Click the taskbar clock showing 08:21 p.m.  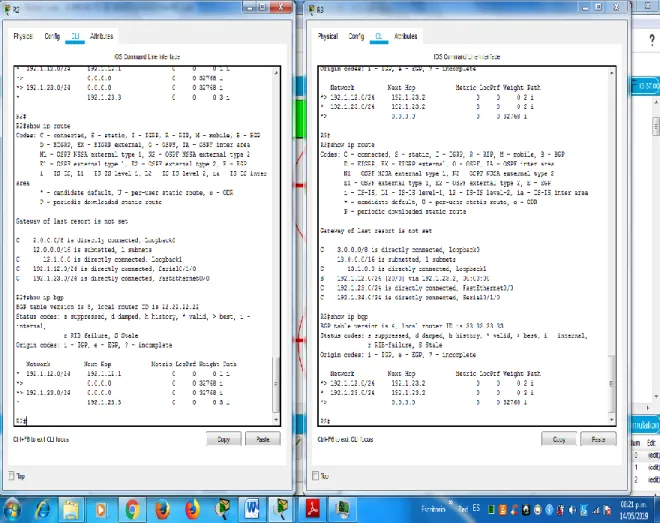tap(634, 510)
